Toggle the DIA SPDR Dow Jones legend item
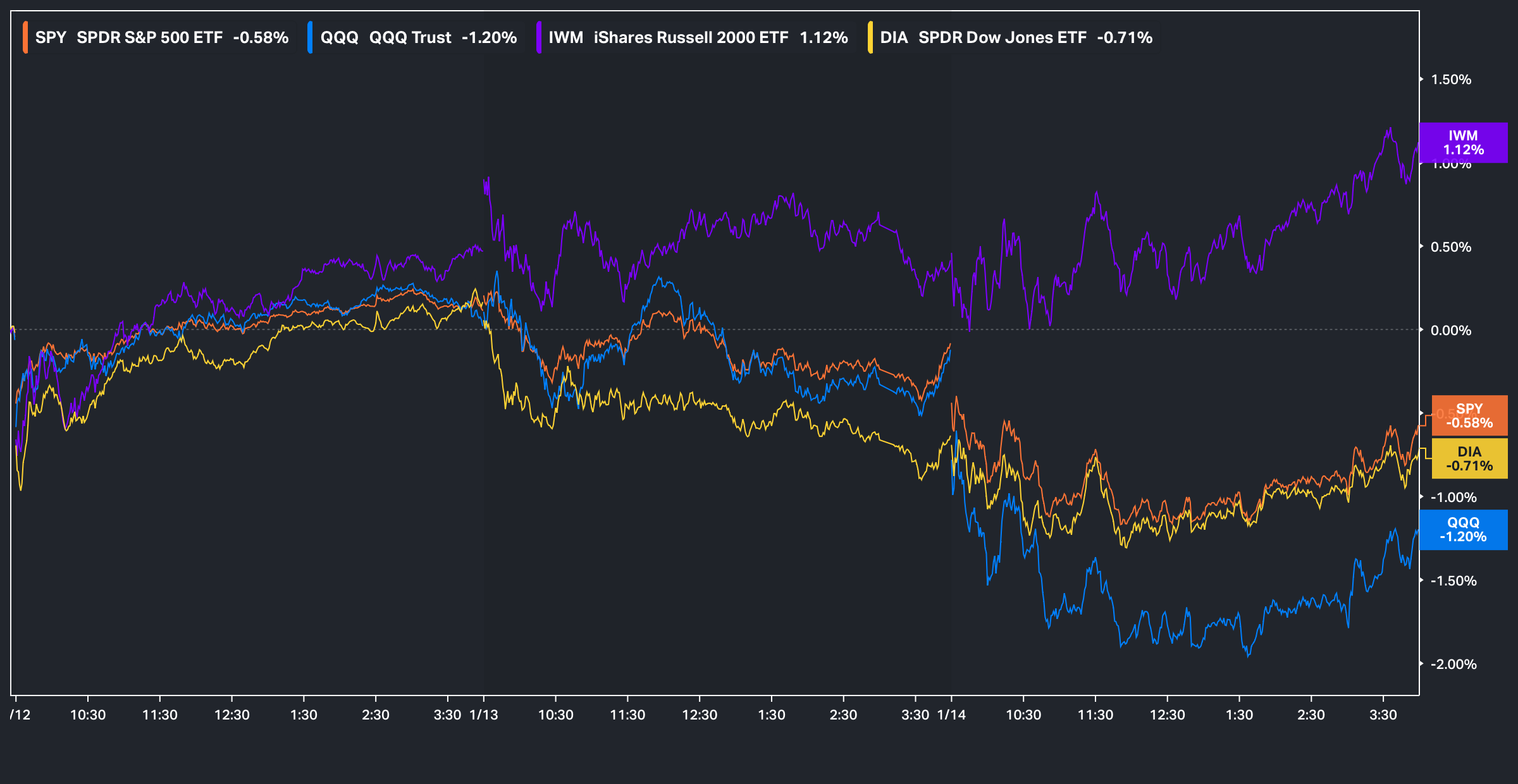 (x=1016, y=37)
